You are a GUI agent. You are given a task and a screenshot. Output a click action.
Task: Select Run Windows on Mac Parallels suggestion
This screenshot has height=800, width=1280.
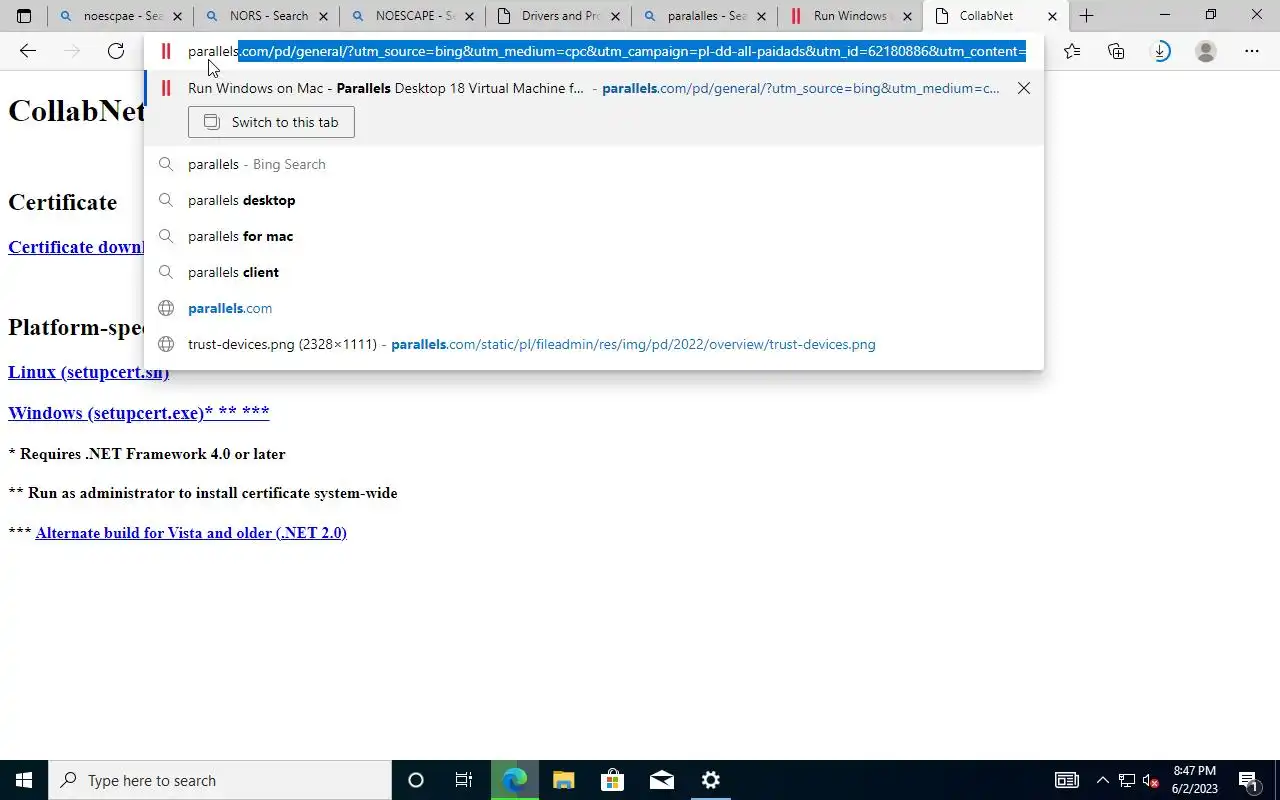[594, 88]
